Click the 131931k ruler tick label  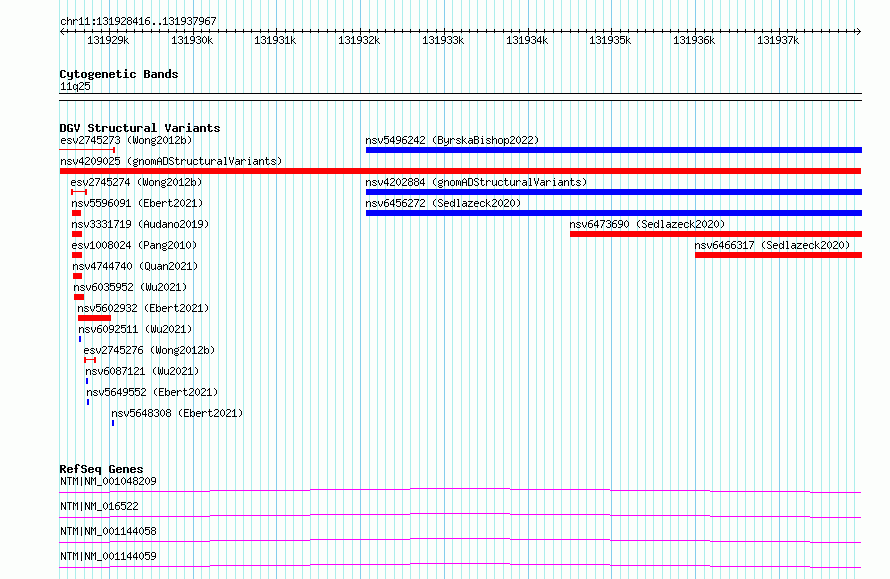275,40
